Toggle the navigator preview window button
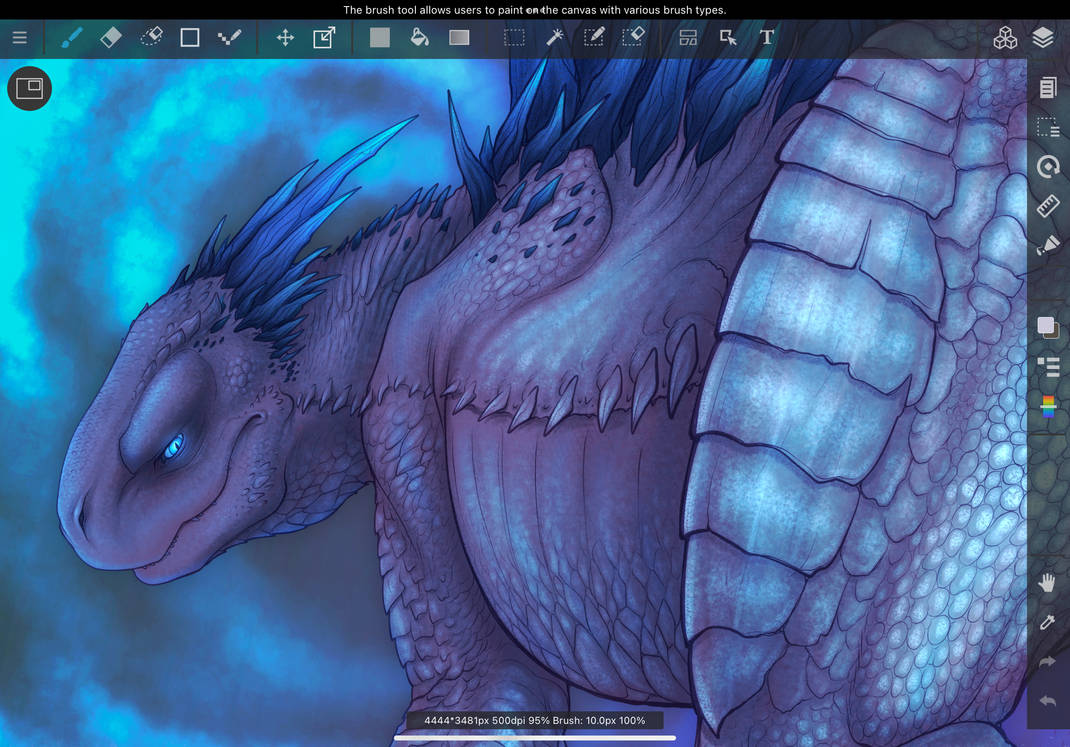 tap(29, 88)
